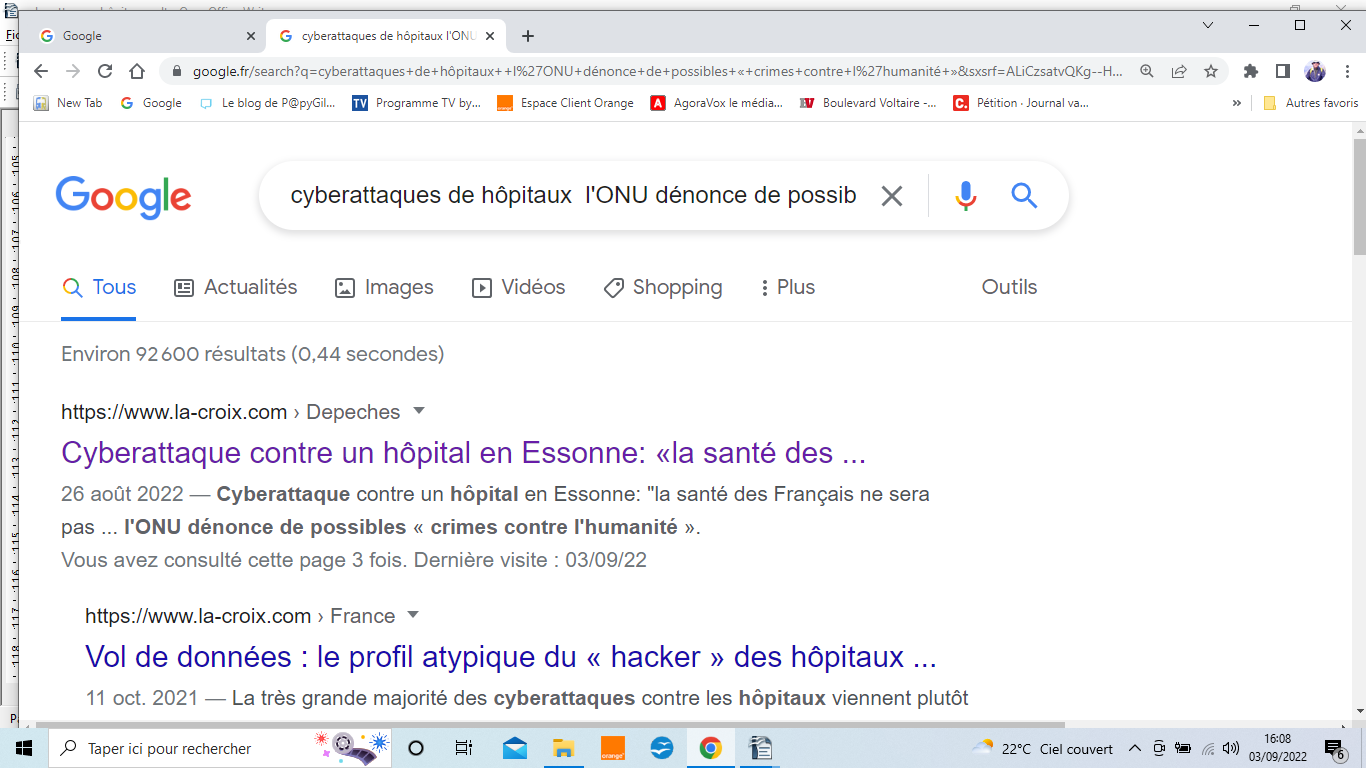Open the New Tab bookmark
This screenshot has height=768, width=1366.
pyautogui.click(x=68, y=103)
